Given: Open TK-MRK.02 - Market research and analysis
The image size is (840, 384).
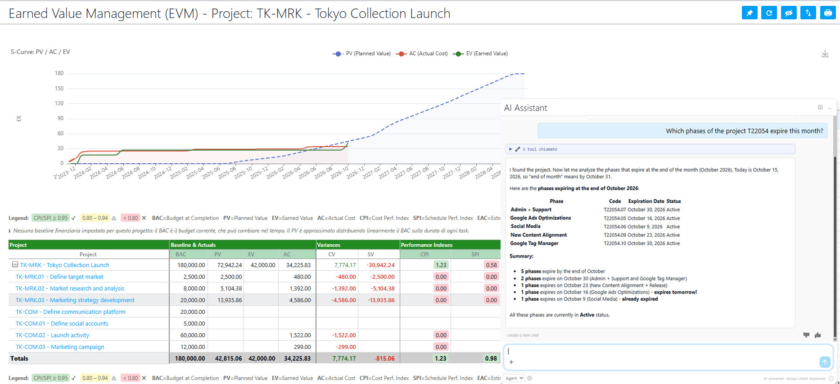Looking at the screenshot, I should 70,288.
